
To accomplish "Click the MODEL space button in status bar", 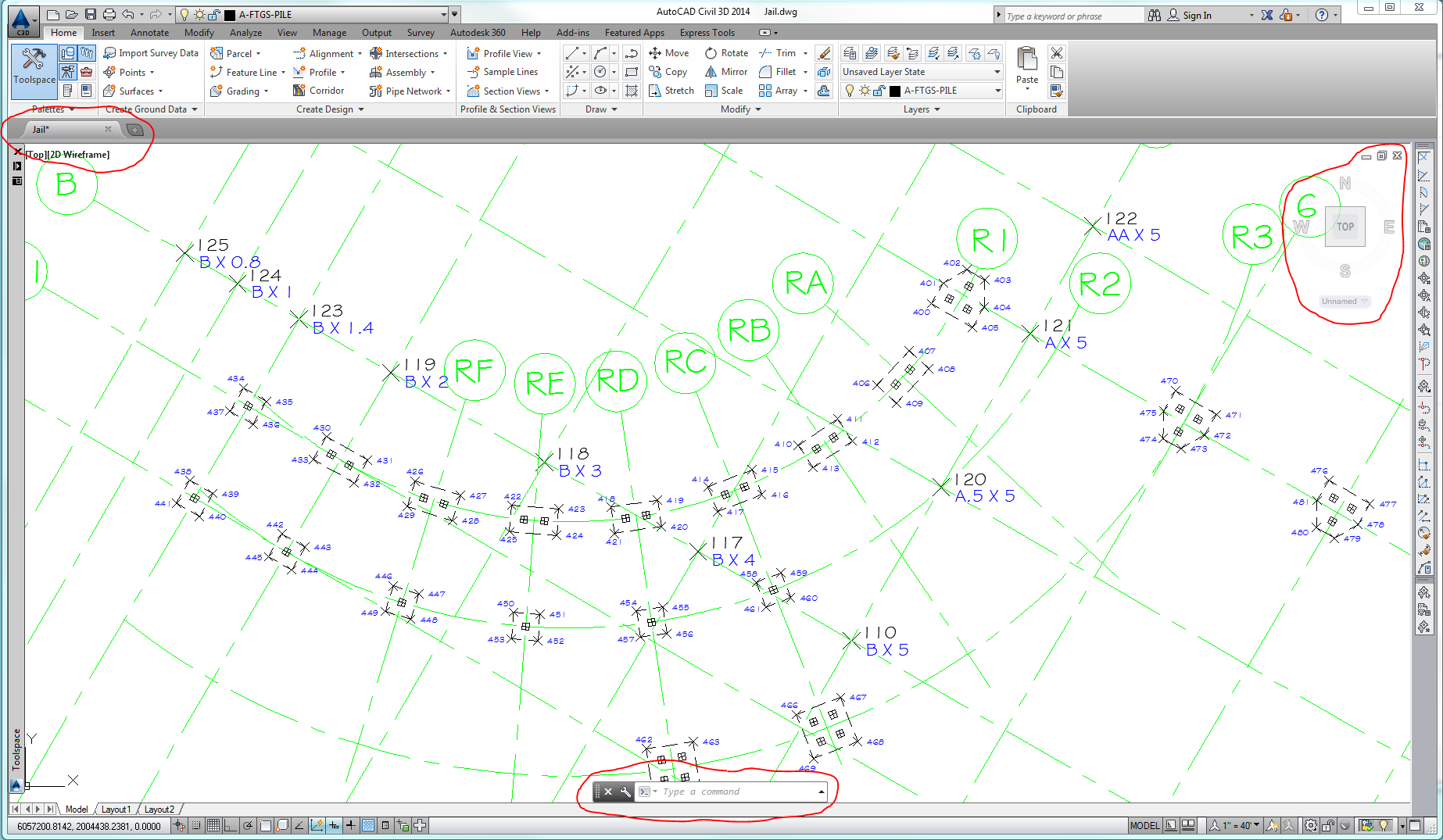I will [1144, 825].
